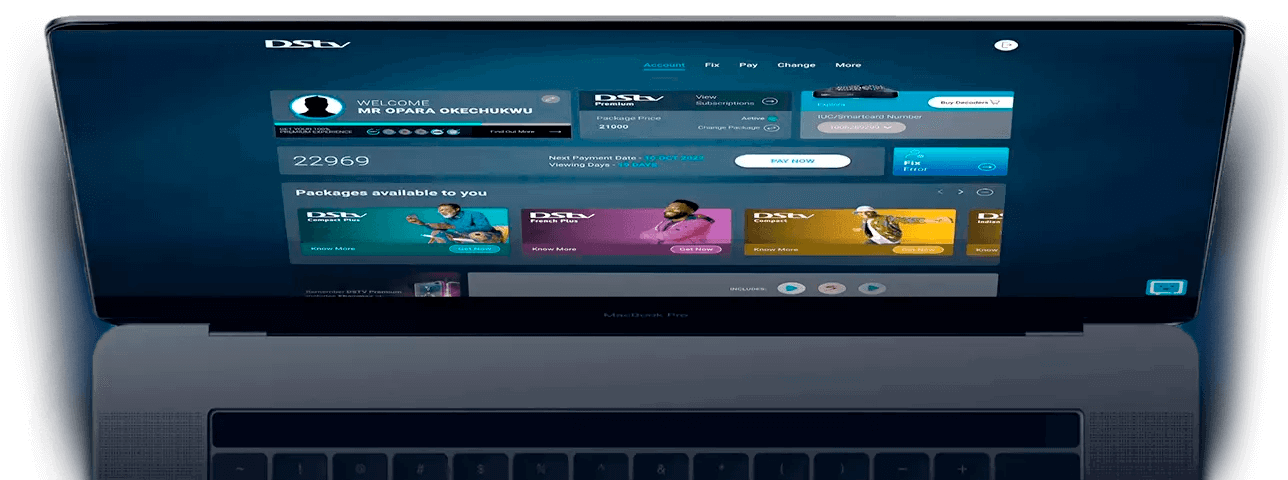Screen dimensions: 1288x480
Task: Click Know More on the yellow Compact card
Action: pyautogui.click(x=776, y=248)
